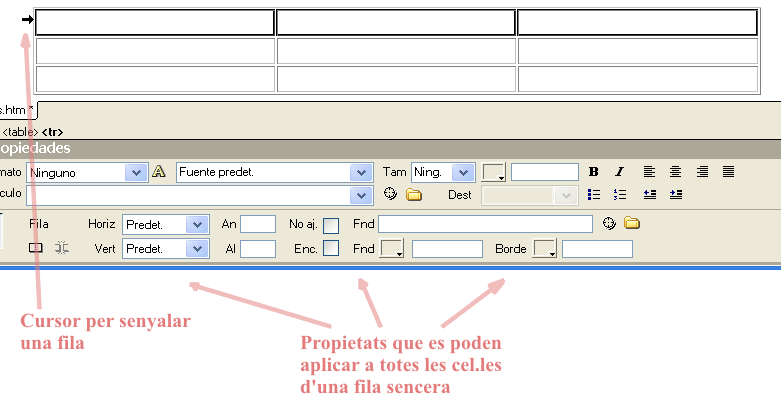Open the text color swatch picker

pos(493,172)
